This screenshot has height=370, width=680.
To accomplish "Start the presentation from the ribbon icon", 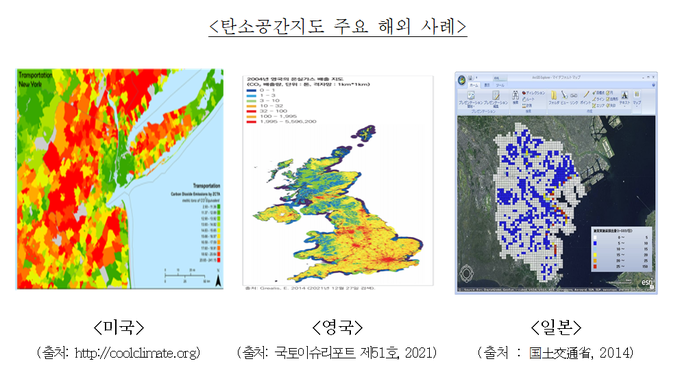I will (x=471, y=96).
